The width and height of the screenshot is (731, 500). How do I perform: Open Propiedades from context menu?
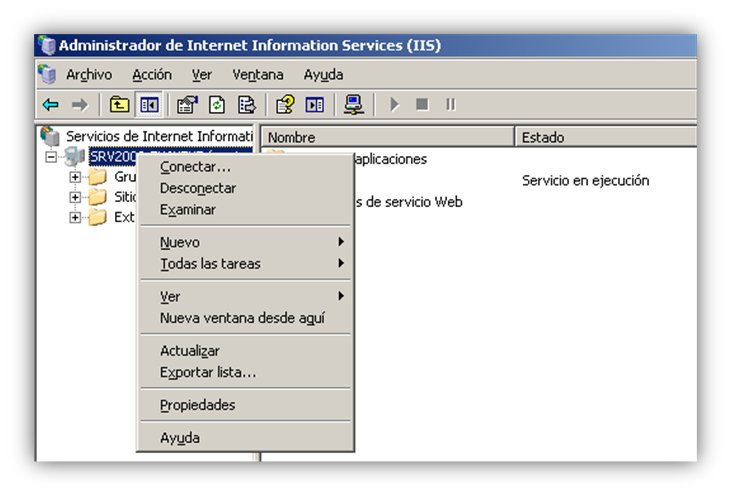[x=246, y=405]
